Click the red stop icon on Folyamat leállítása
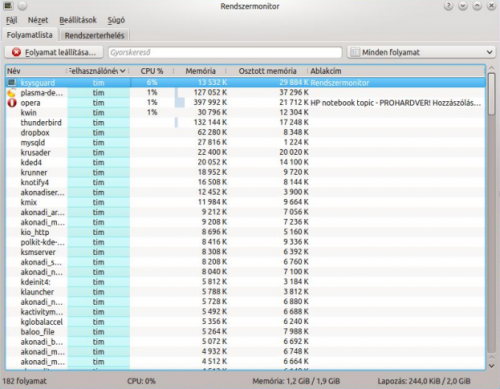 16,52
